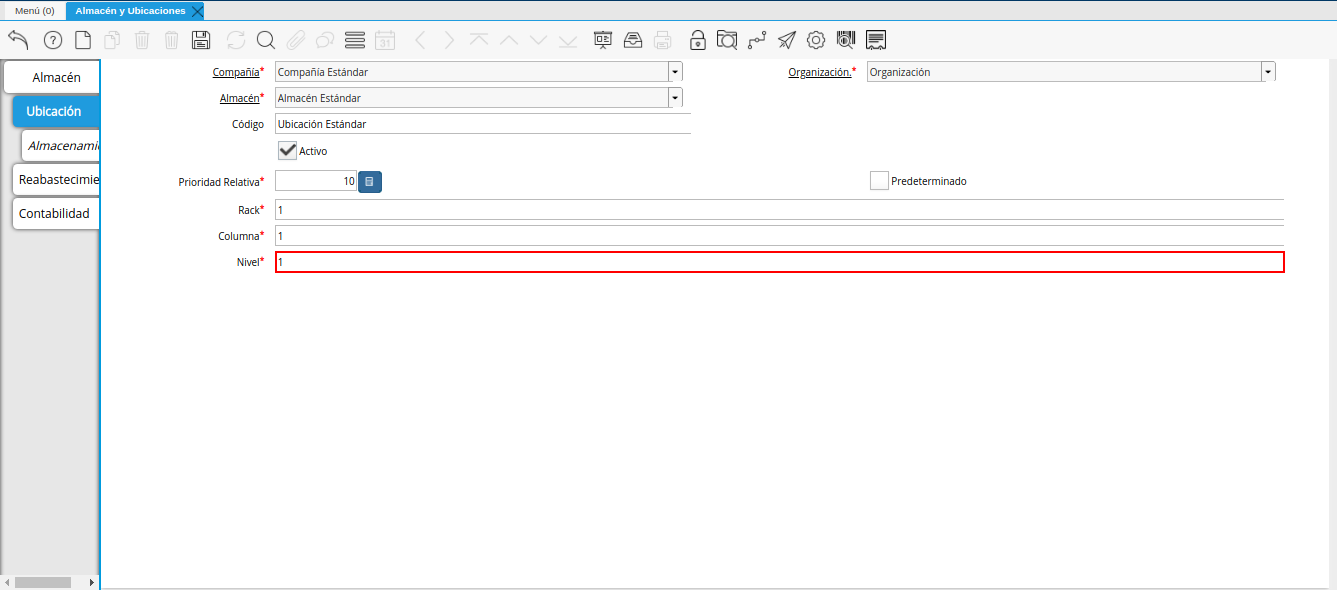The width and height of the screenshot is (1337, 590).
Task: Click the Refresh circular arrows icon
Action: (x=236, y=40)
